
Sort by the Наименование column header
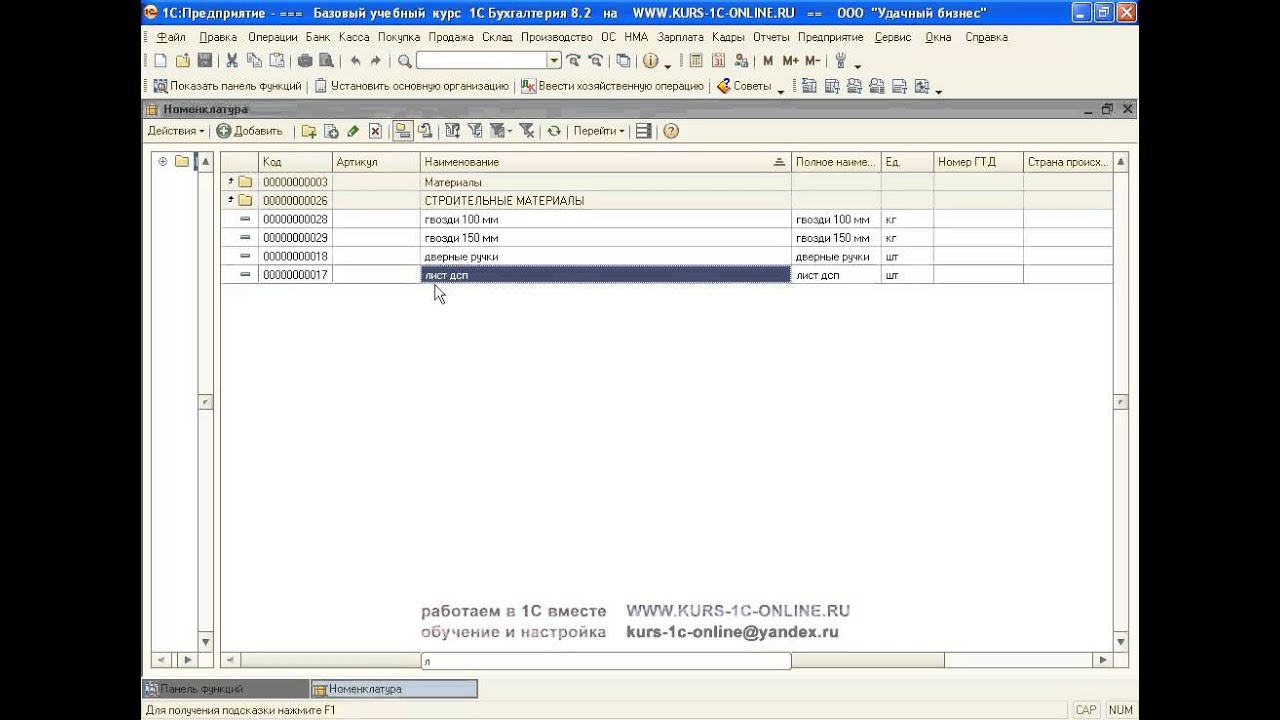[605, 162]
